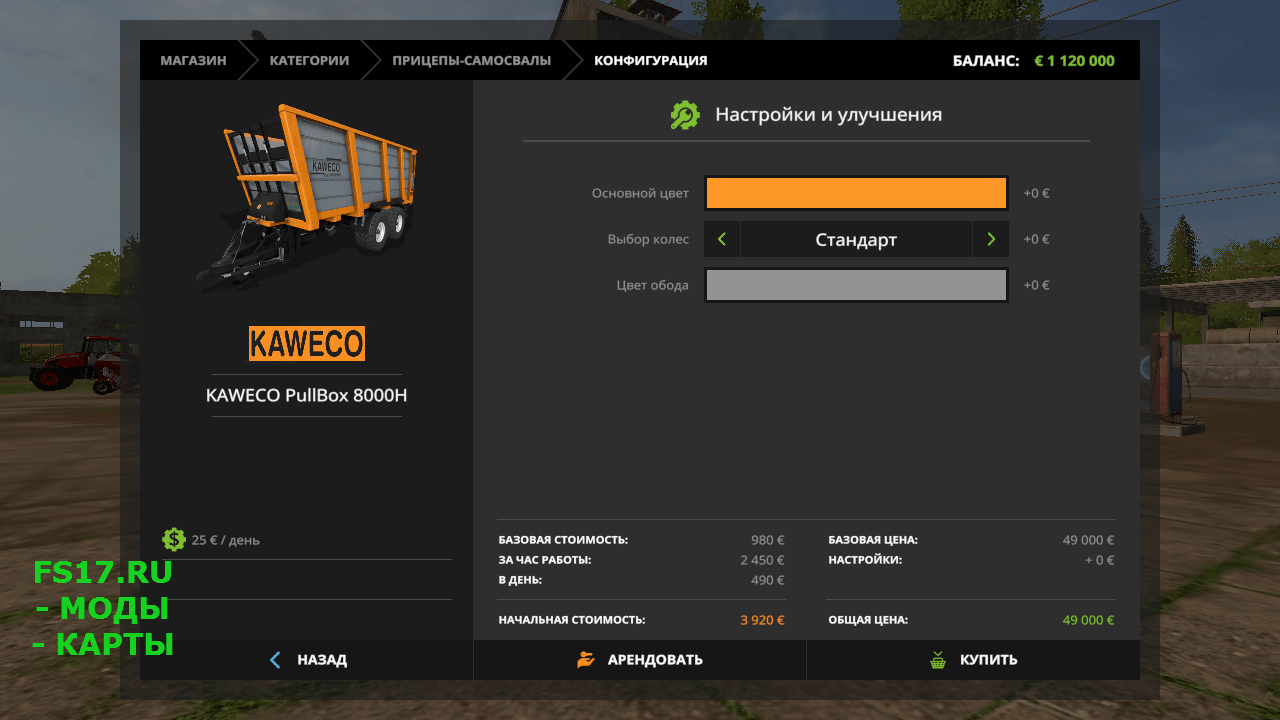Click the orange rent hand icon
1280x720 pixels.
click(586, 660)
